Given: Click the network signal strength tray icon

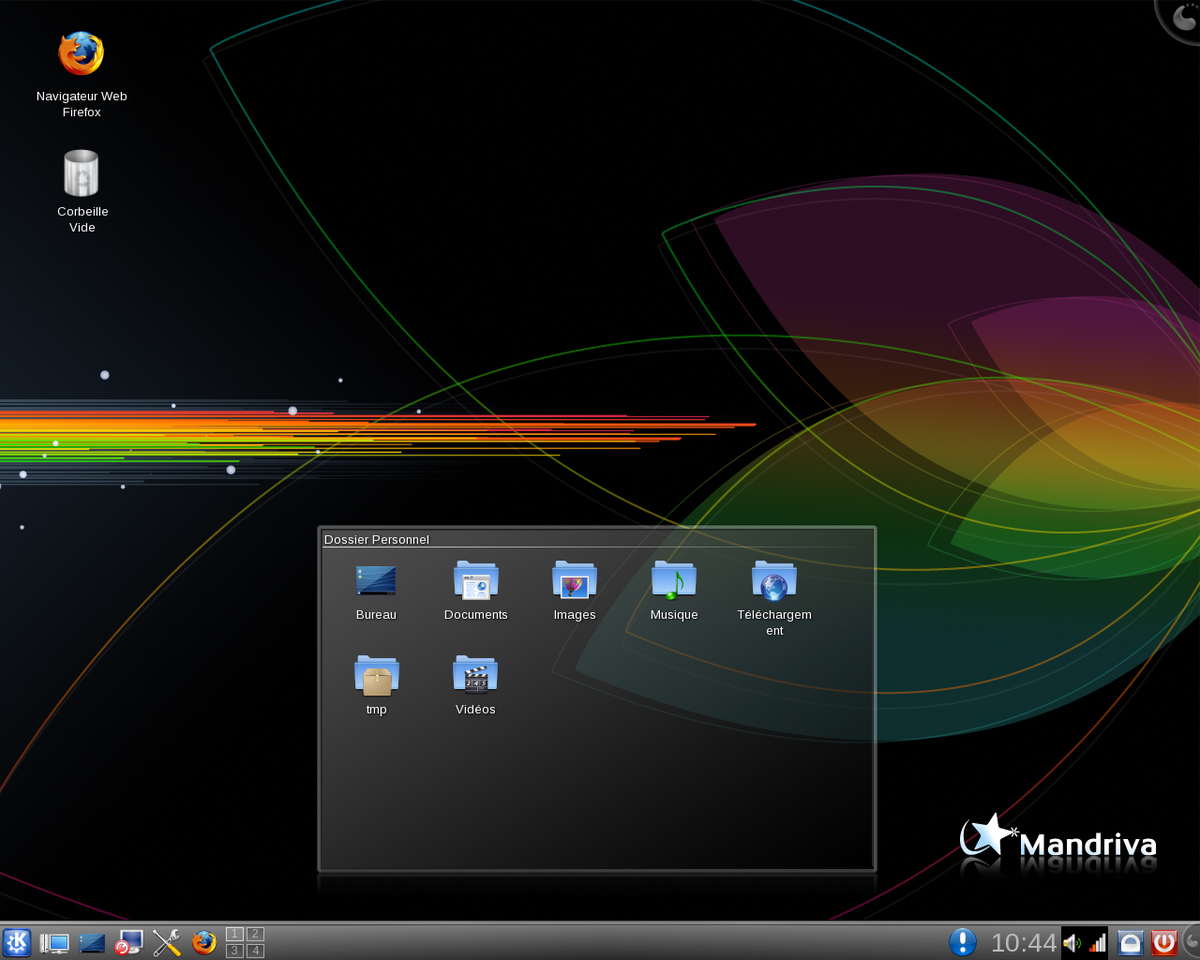Looking at the screenshot, I should (1098, 942).
